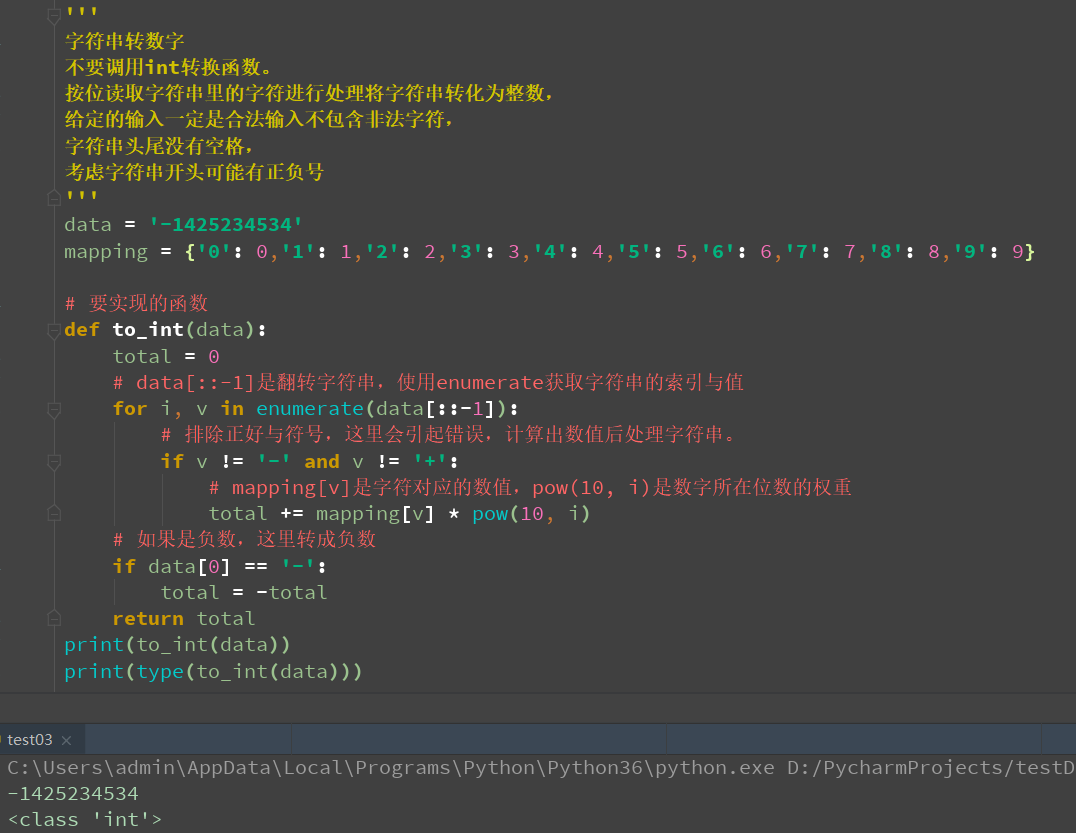Click the return keyword in to_int

[148, 619]
